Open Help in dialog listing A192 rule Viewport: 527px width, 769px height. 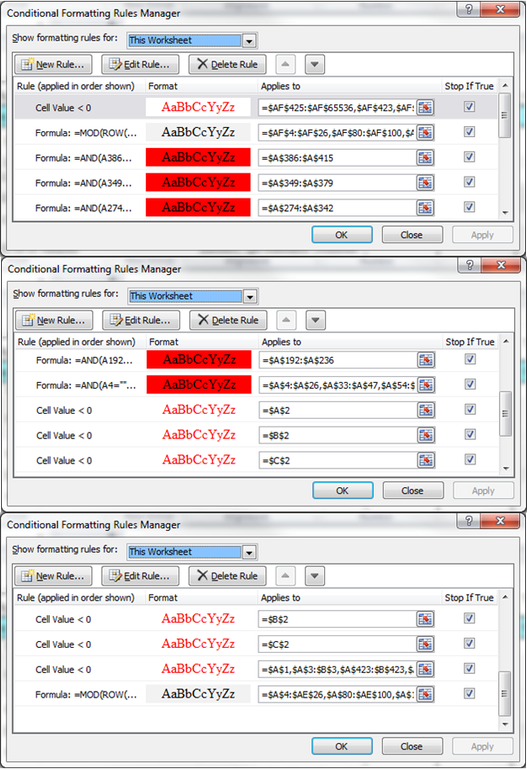(x=470, y=265)
